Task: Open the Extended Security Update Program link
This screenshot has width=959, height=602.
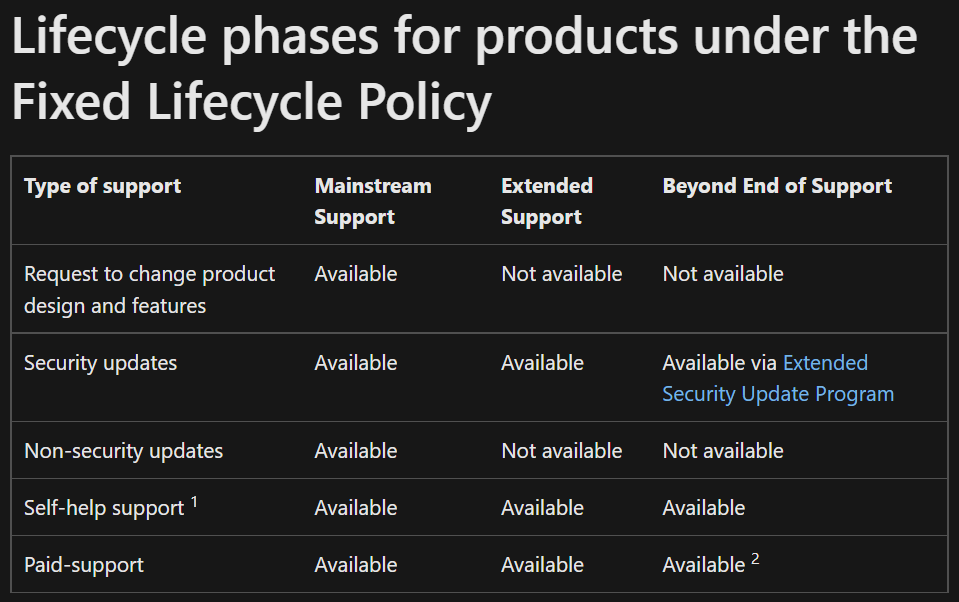Action: pyautogui.click(x=778, y=379)
